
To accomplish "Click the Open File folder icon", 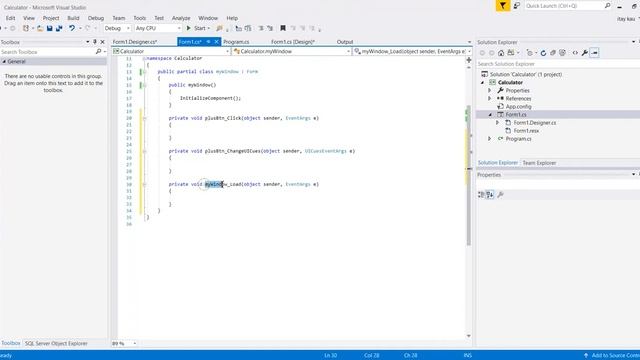I will (40, 28).
